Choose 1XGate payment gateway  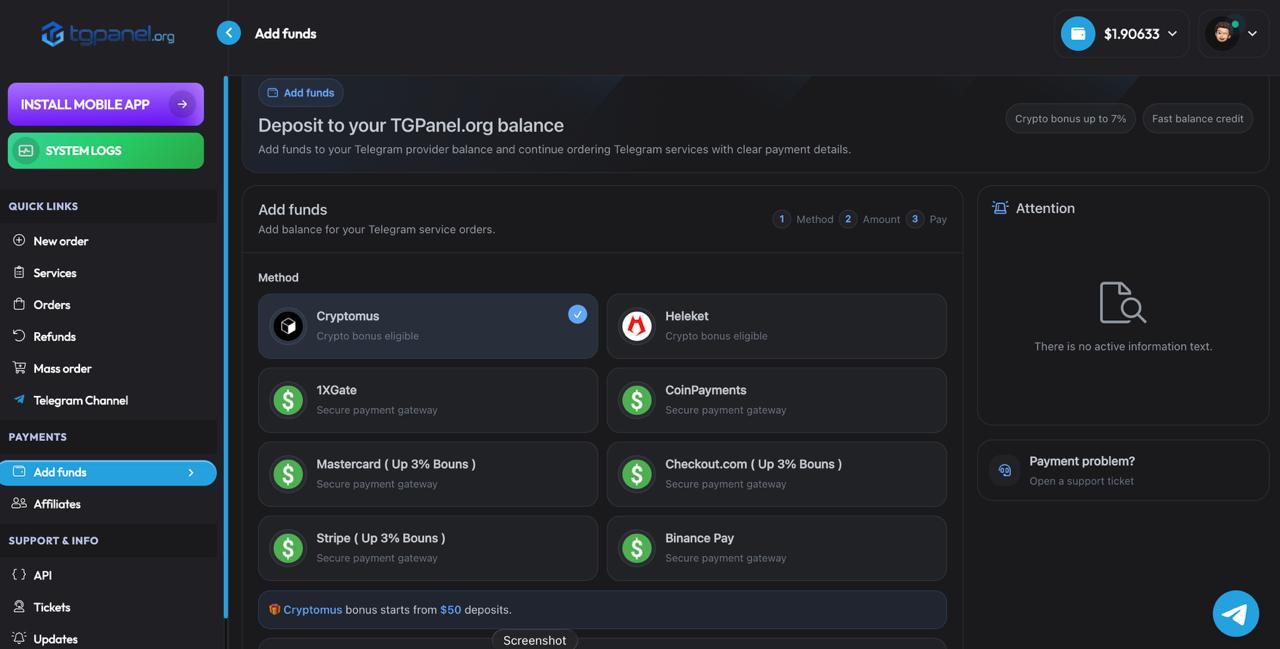(x=428, y=400)
